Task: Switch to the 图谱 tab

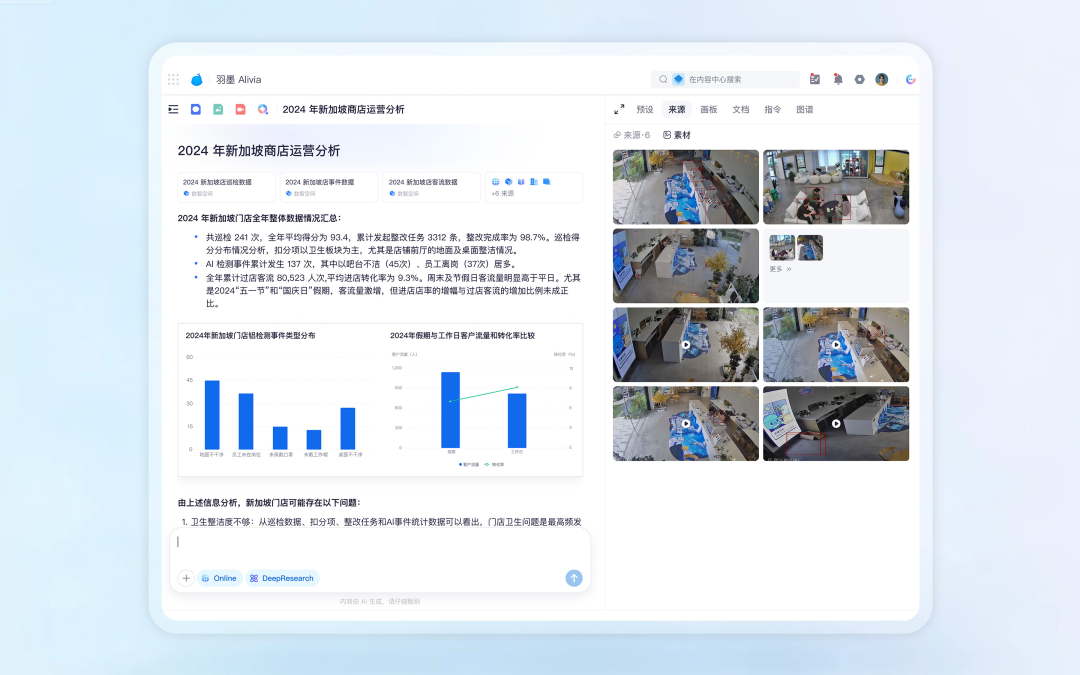Action: (x=804, y=110)
